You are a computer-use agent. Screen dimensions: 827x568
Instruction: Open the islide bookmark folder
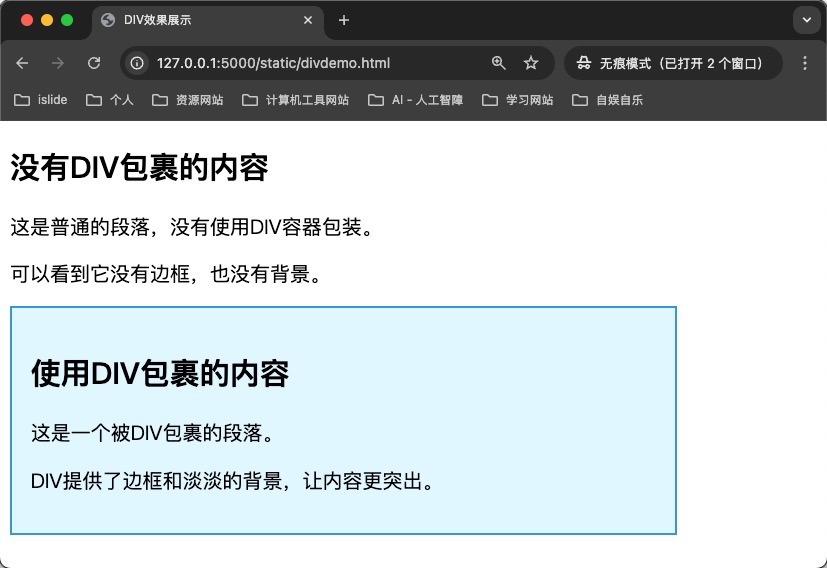click(41, 100)
